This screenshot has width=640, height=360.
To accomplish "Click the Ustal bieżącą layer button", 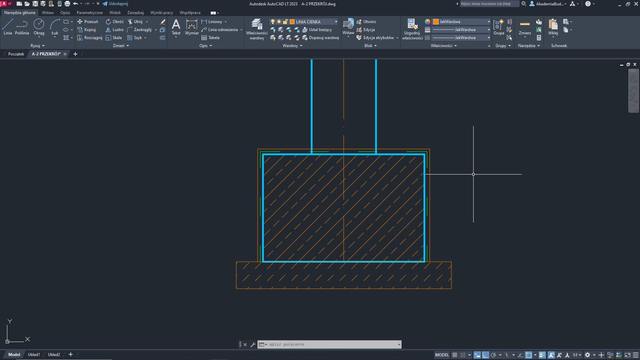I will [317, 30].
